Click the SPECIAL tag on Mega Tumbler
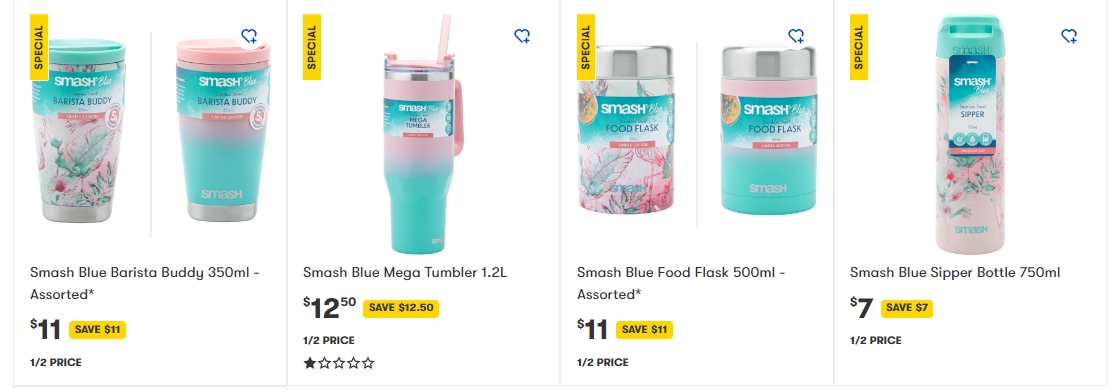1119x390 pixels. click(x=312, y=47)
